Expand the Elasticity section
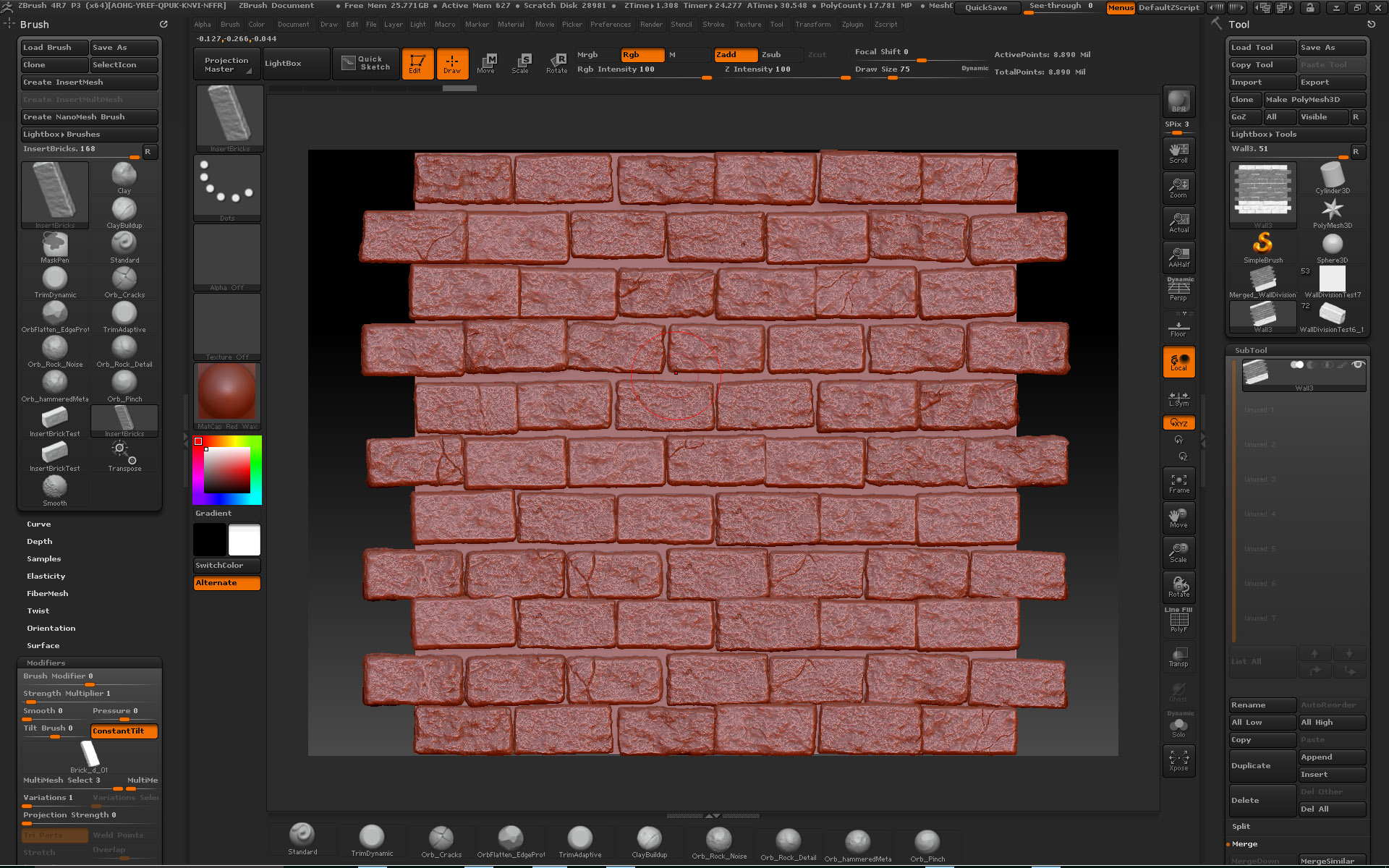 tap(46, 576)
